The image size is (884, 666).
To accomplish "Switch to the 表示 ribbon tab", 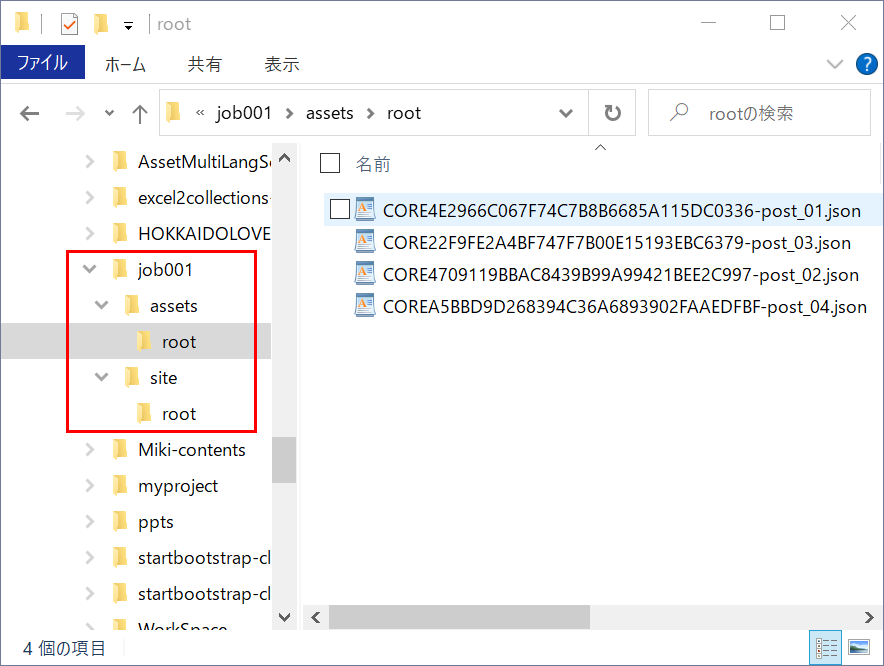I will 282,64.
